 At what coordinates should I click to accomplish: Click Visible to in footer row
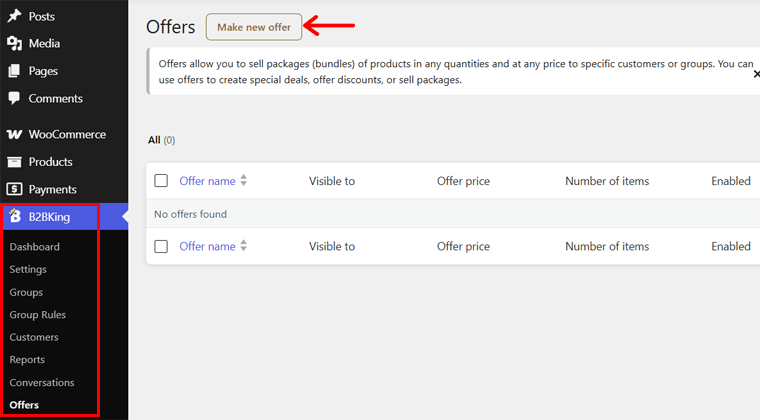pyautogui.click(x=332, y=246)
